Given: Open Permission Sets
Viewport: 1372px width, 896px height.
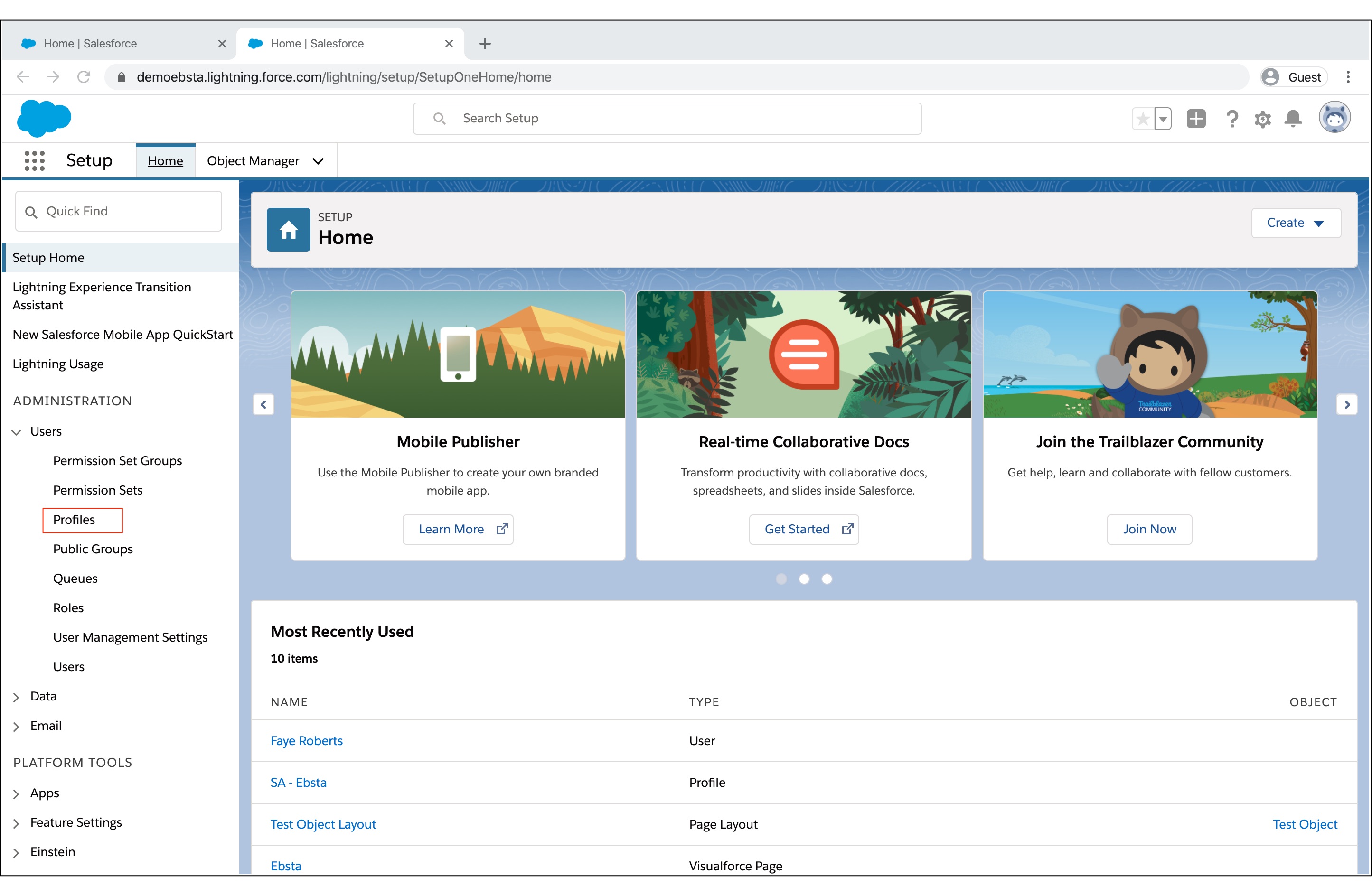Looking at the screenshot, I should [97, 490].
